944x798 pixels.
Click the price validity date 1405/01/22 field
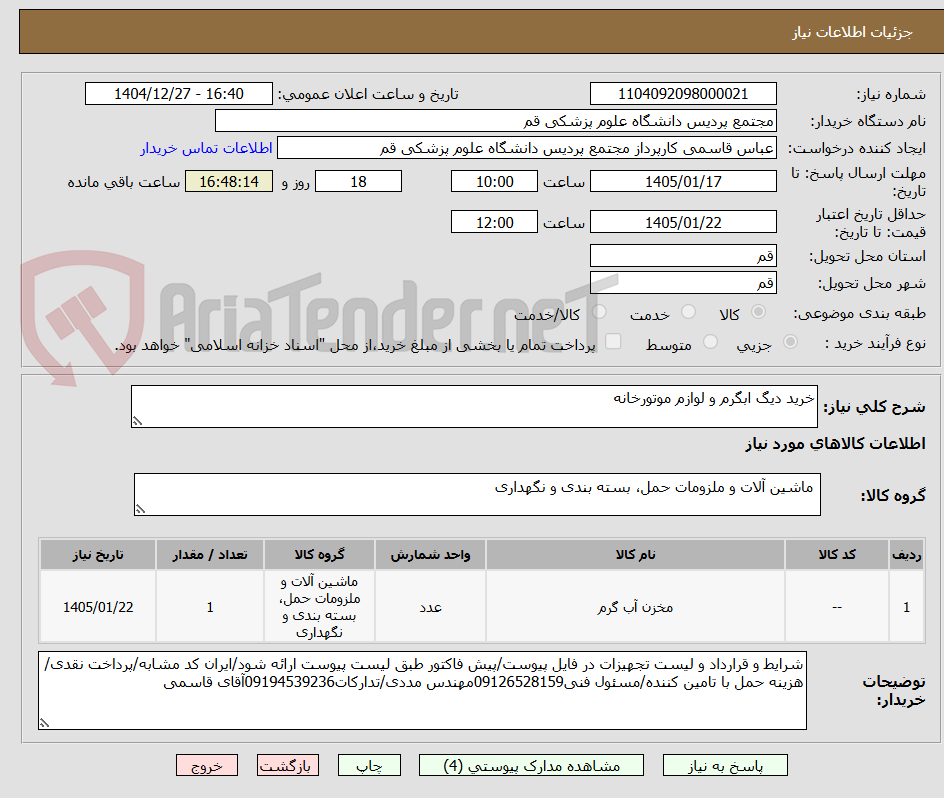[683, 222]
